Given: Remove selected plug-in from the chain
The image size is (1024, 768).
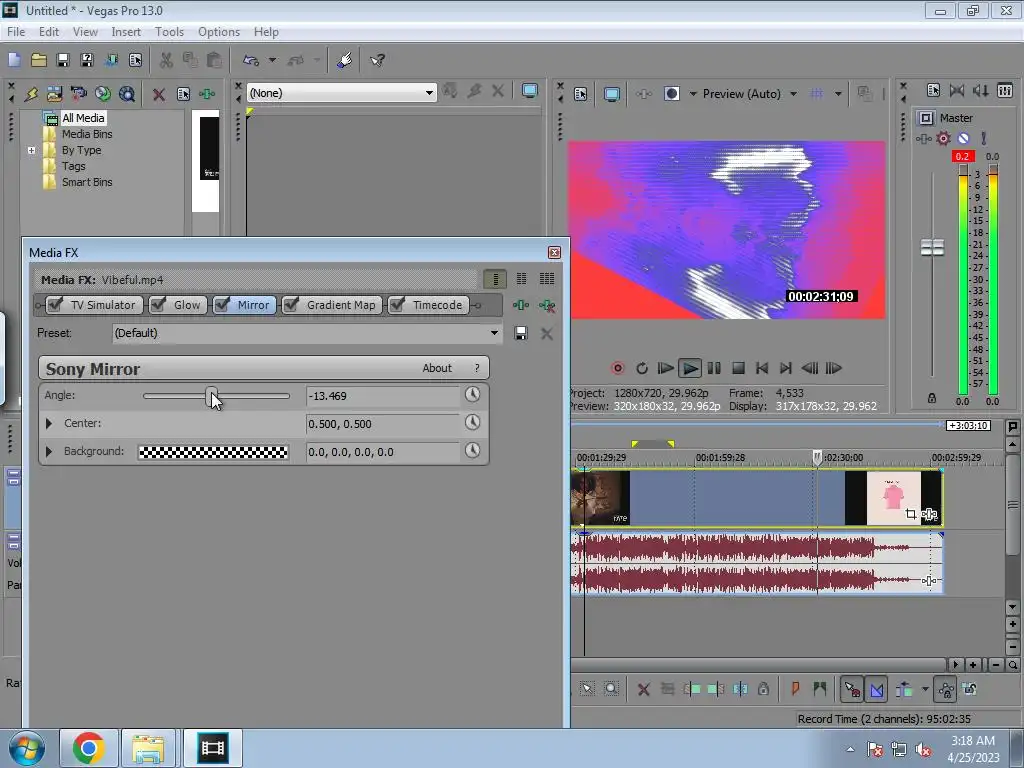Looking at the screenshot, I should click(x=547, y=305).
